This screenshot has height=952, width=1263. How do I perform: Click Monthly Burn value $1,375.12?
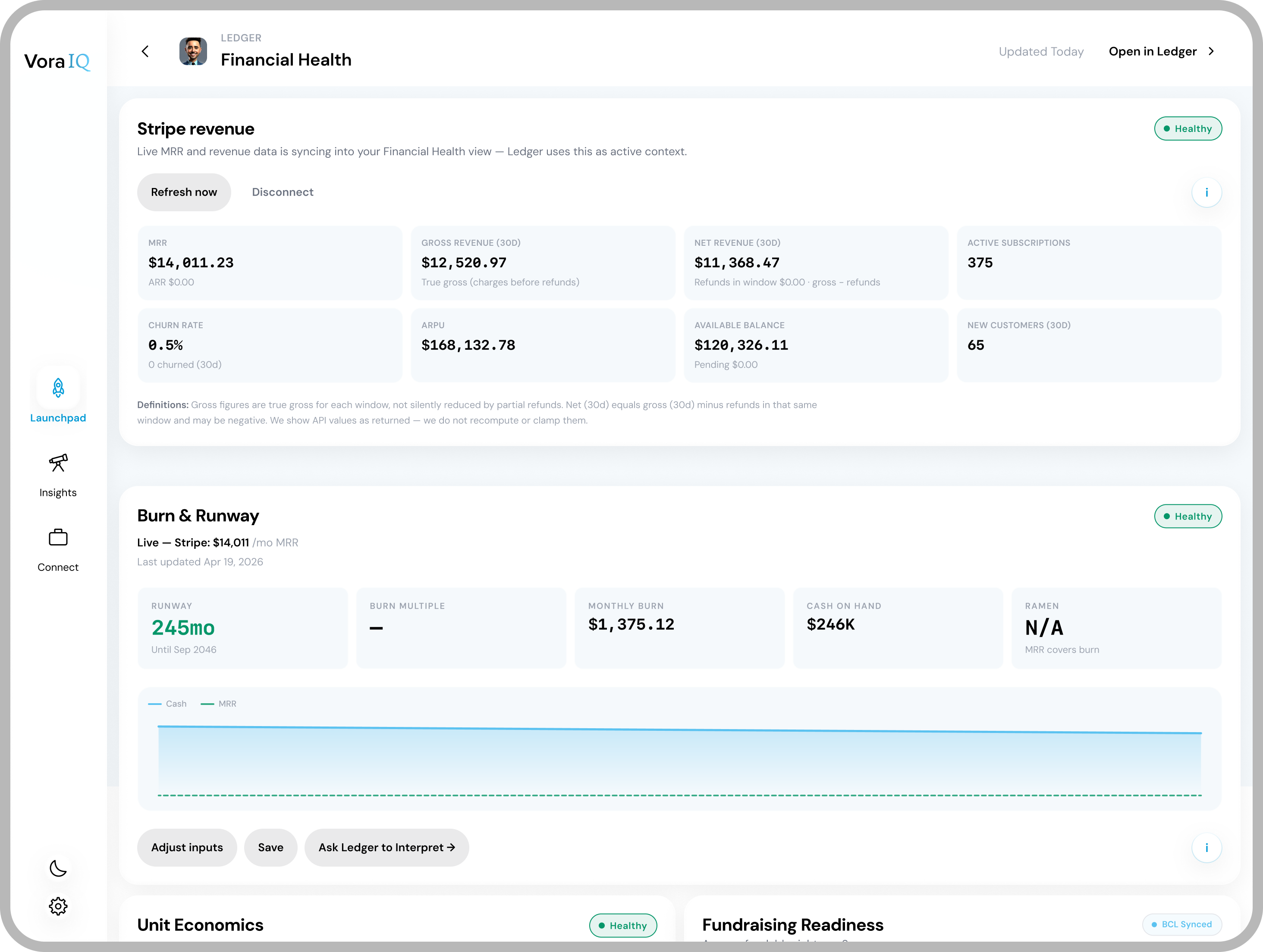pos(631,624)
